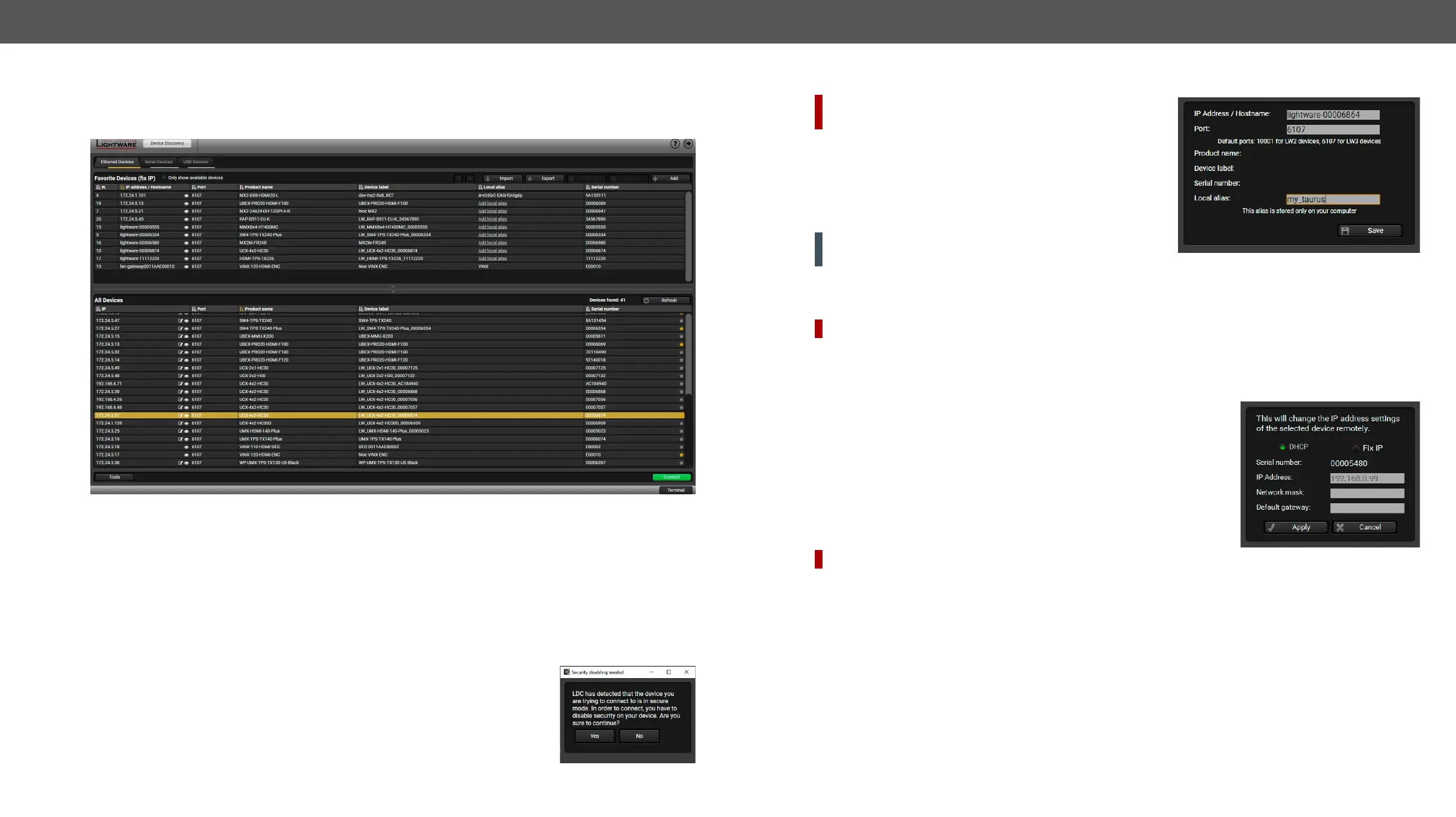
Task: Star the 172.24.5.36 WP-UMX device
Action: [x=681, y=463]
